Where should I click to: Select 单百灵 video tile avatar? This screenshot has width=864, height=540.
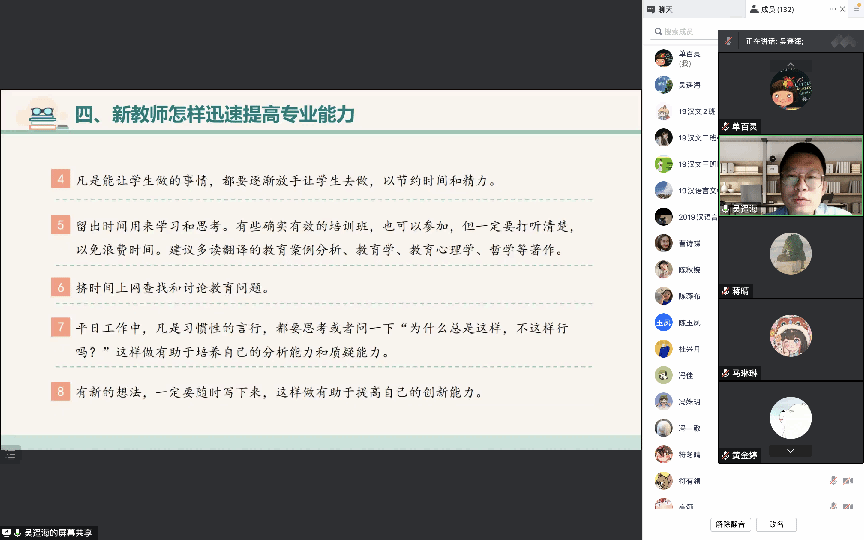[790, 85]
